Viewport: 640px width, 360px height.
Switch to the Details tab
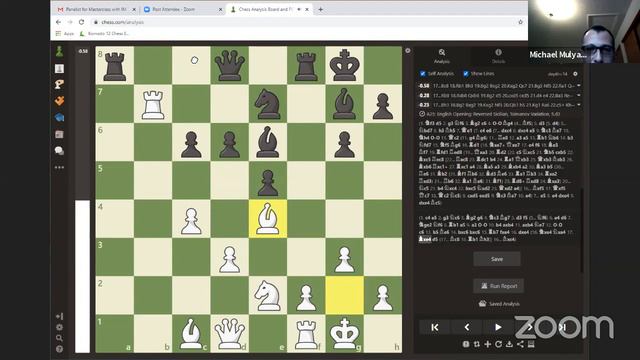point(498,56)
